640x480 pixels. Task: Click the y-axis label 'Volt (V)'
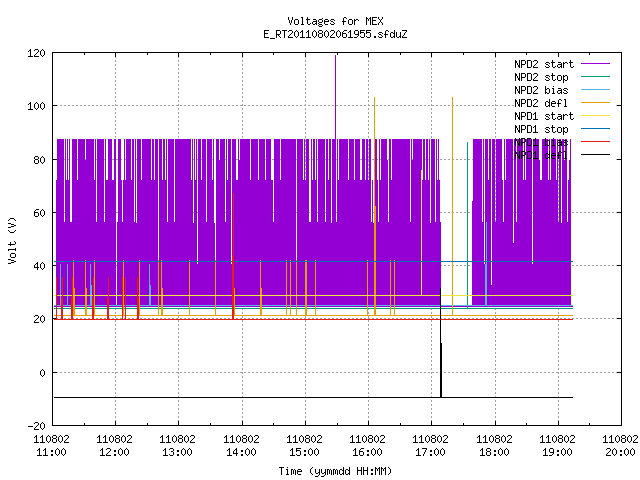point(13,240)
